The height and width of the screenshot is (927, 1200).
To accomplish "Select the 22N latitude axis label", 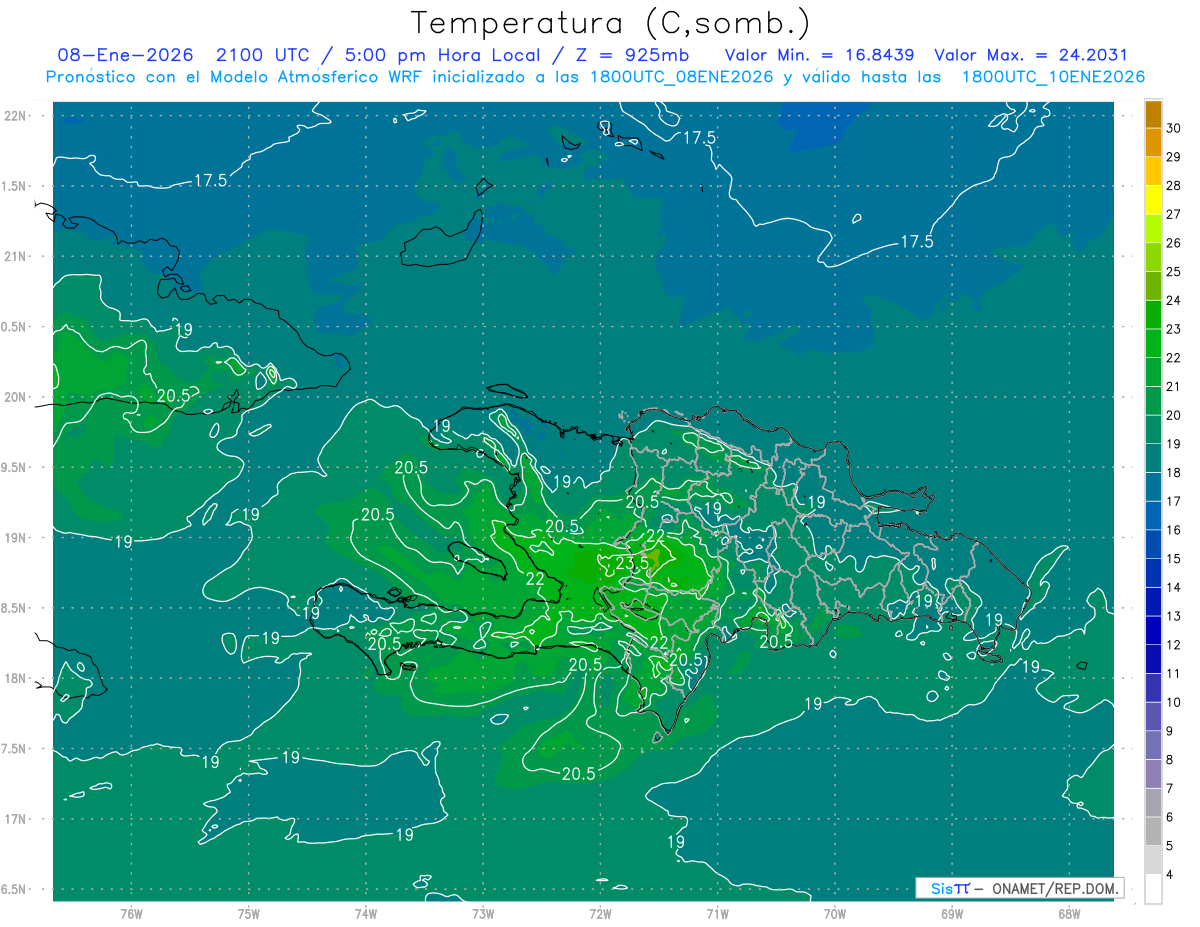I will pos(17,116).
